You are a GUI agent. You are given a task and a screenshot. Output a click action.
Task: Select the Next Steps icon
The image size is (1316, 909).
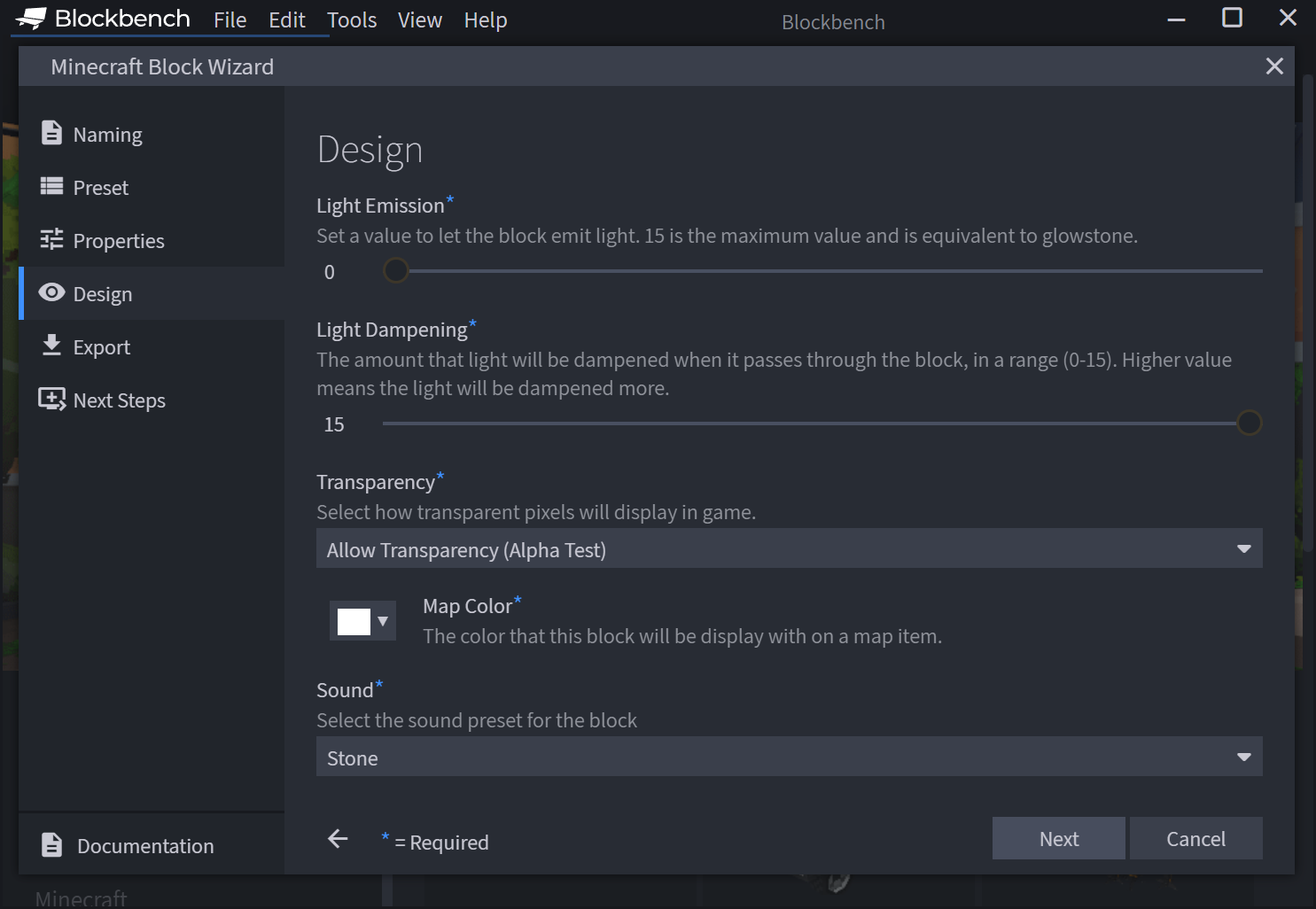(x=51, y=400)
